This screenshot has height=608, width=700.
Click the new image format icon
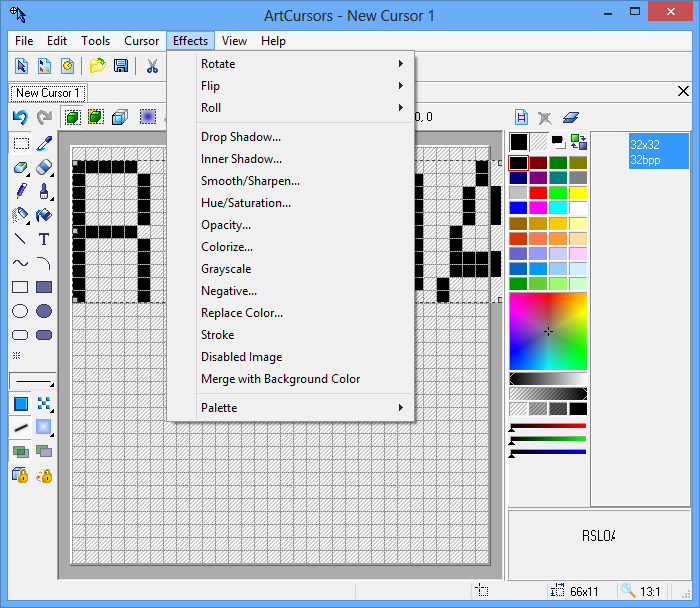[x=521, y=117]
